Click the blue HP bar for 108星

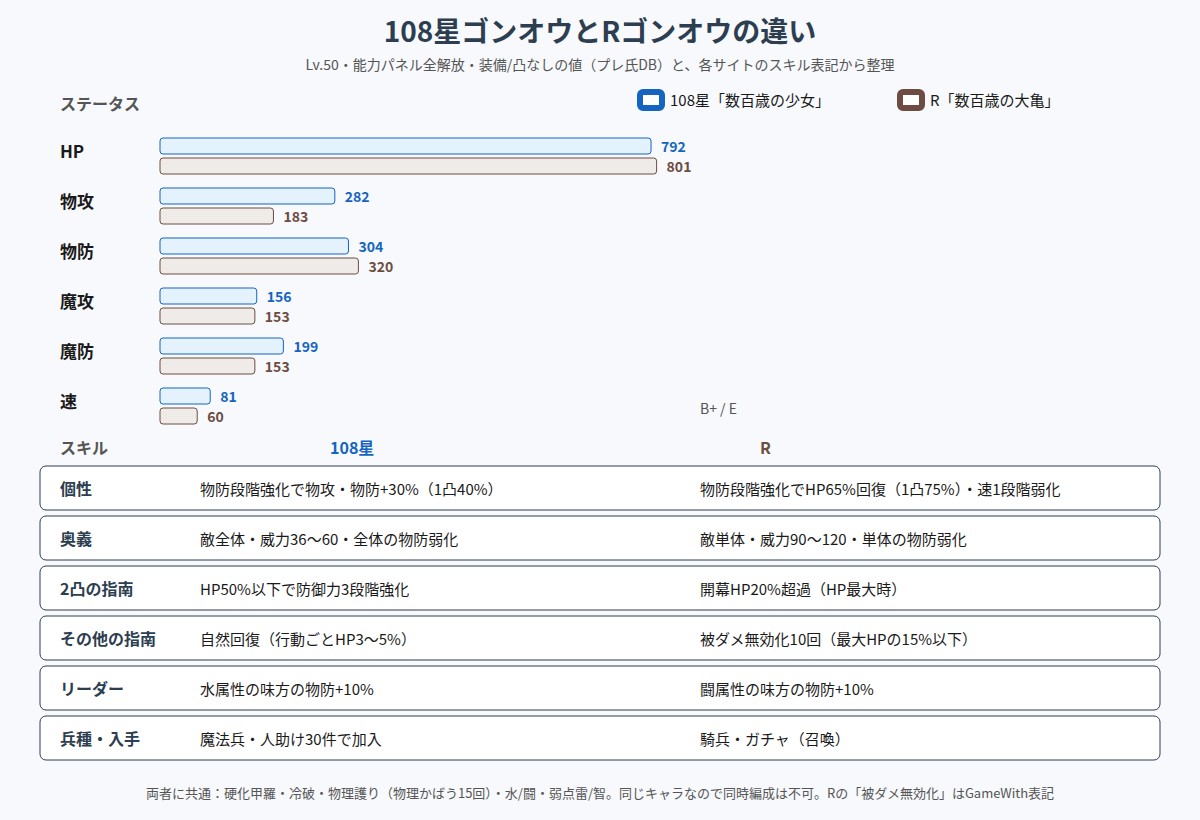point(405,146)
